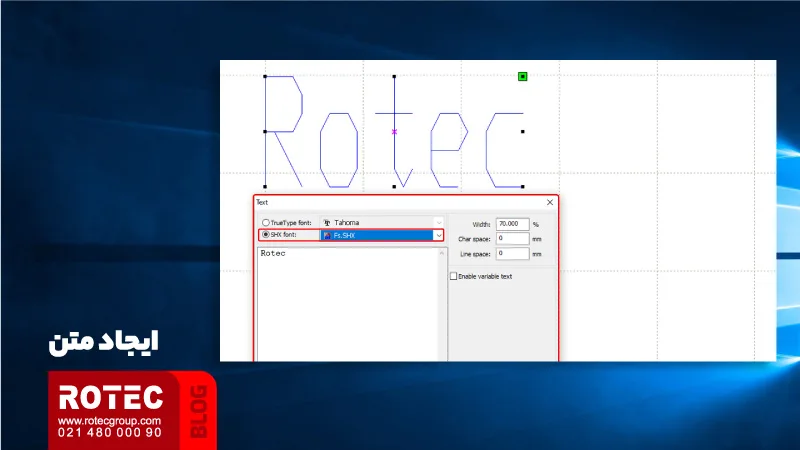This screenshot has width=800, height=450.
Task: Close the Text dialog
Action: coord(549,203)
